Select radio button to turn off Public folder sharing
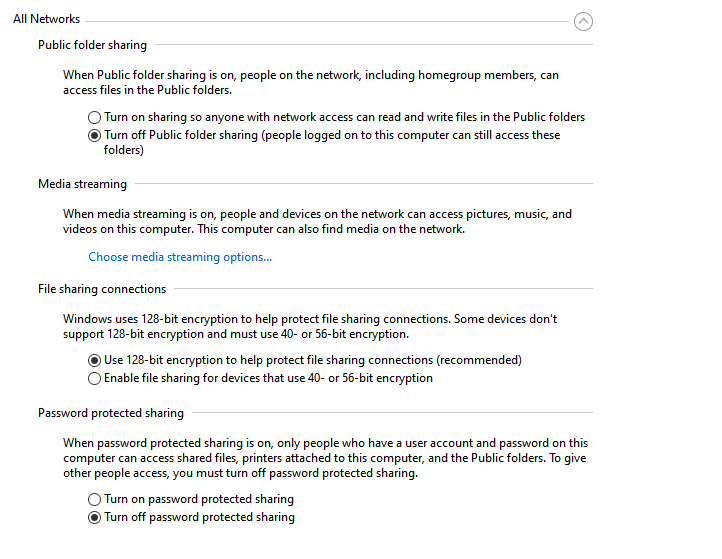Screen dimensions: 722x559 coord(95,135)
